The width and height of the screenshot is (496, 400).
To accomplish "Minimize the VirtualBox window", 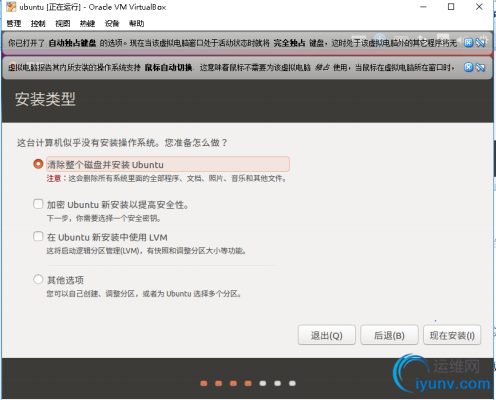I will point(423,7).
